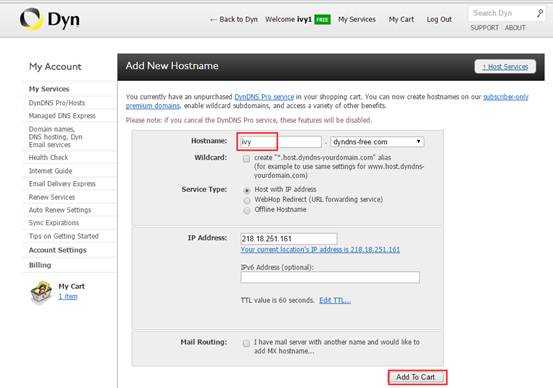553x388 pixels.
Task: Click the current location IP address link
Action: tap(320, 249)
